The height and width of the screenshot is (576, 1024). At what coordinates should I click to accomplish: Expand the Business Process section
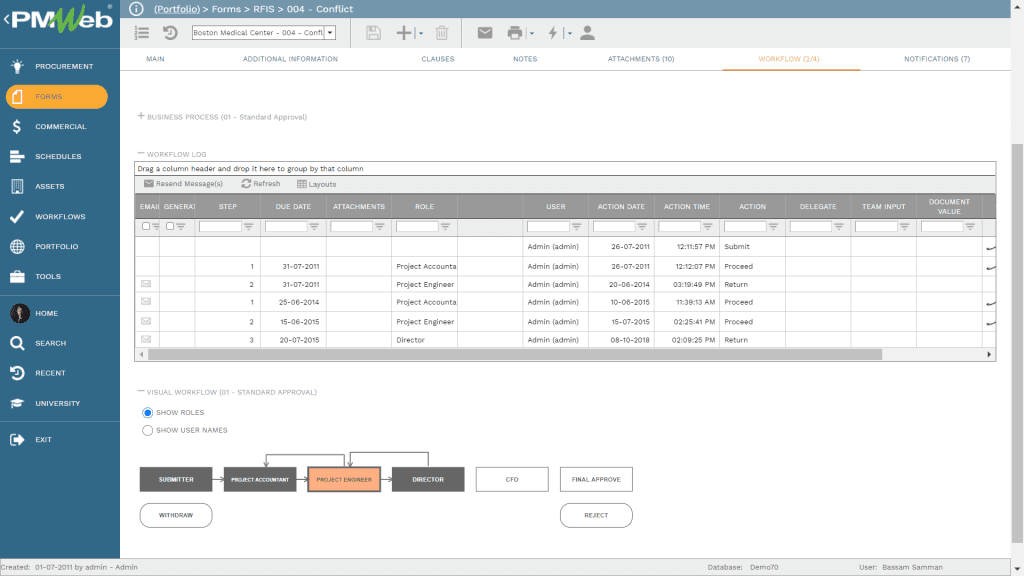coord(140,116)
